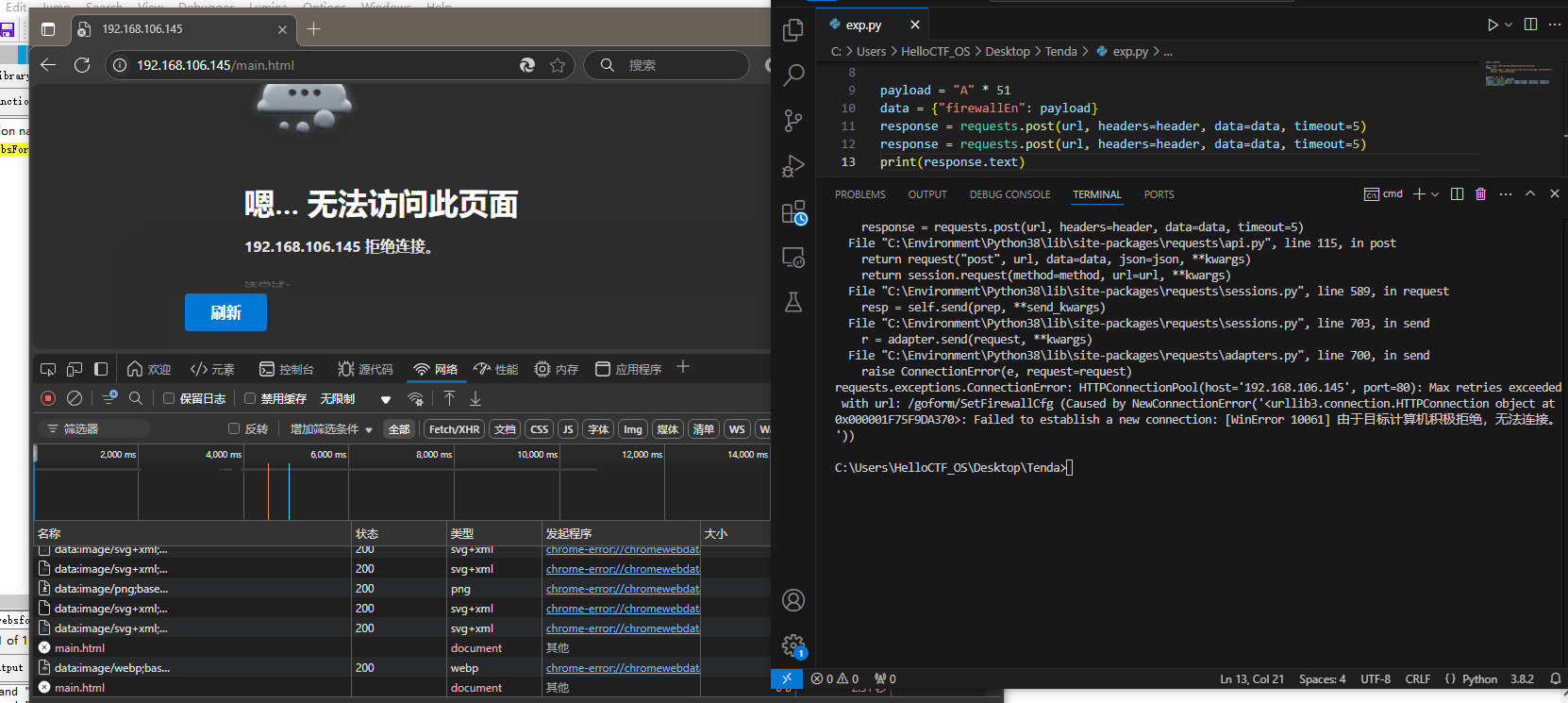Click 筛选器 filter input field
This screenshot has width=1568, height=703.
click(94, 428)
